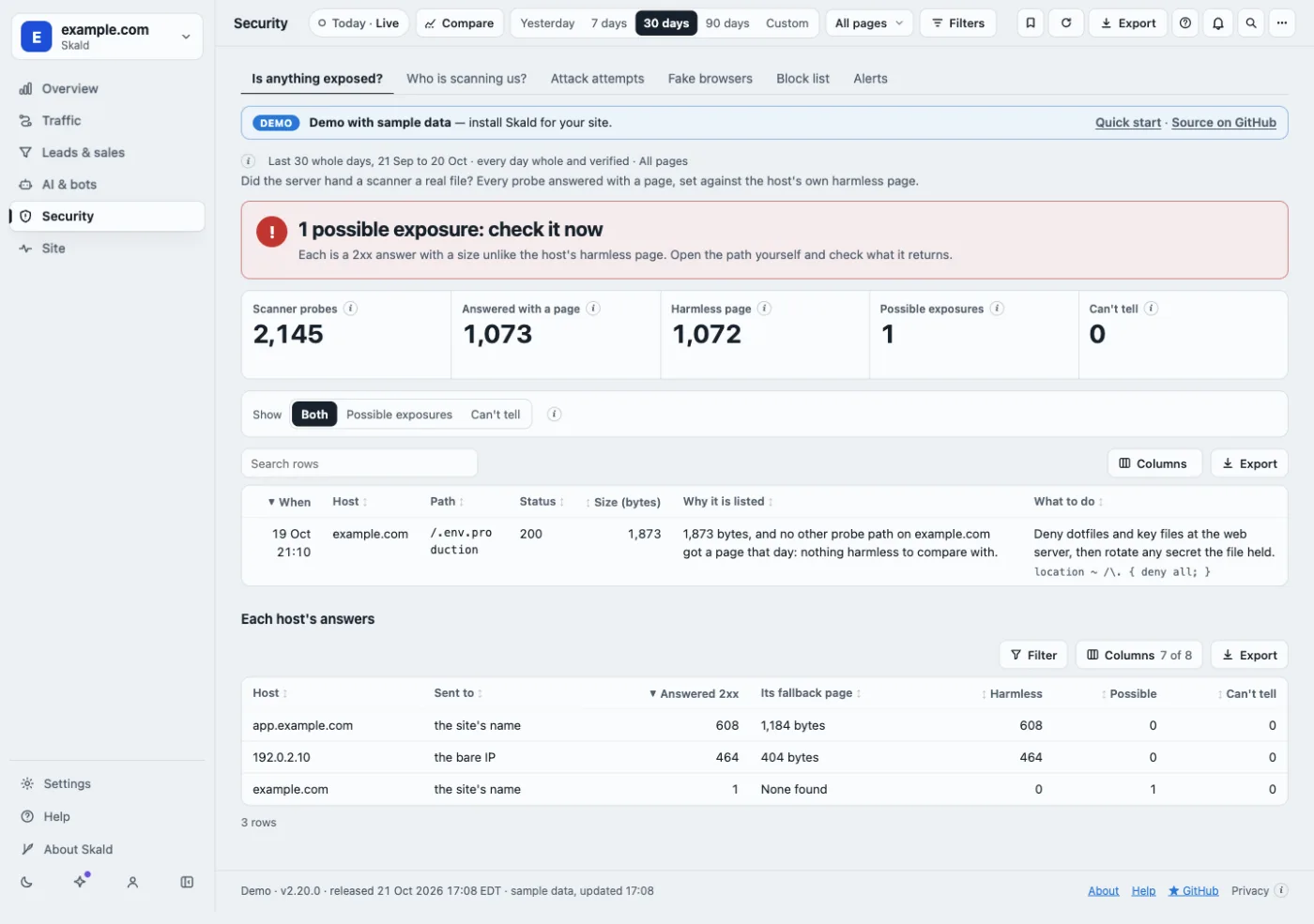Select 7 days time range
The image size is (1314, 924).
click(608, 23)
